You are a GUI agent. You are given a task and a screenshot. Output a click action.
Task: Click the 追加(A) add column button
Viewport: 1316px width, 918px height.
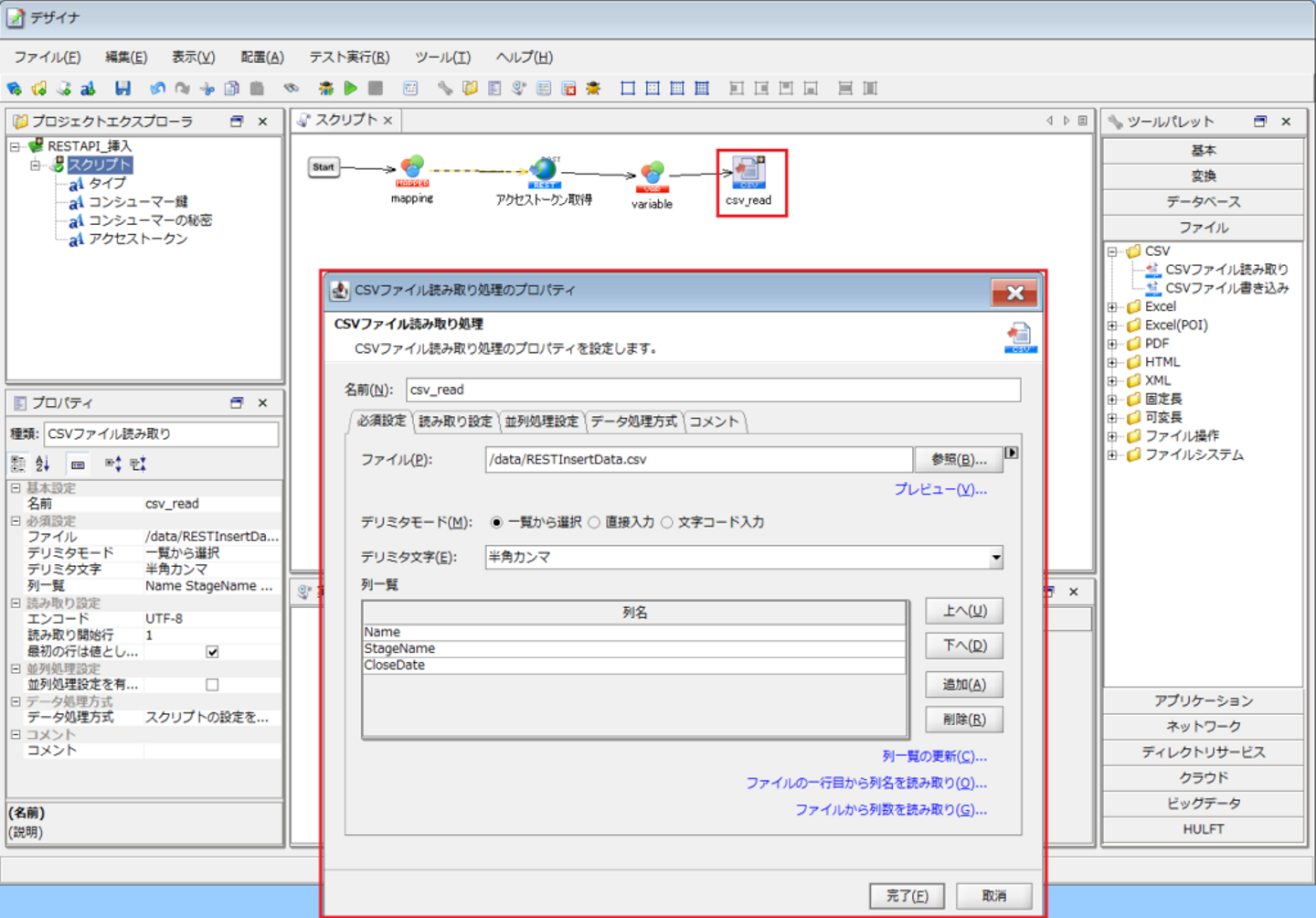(x=964, y=685)
